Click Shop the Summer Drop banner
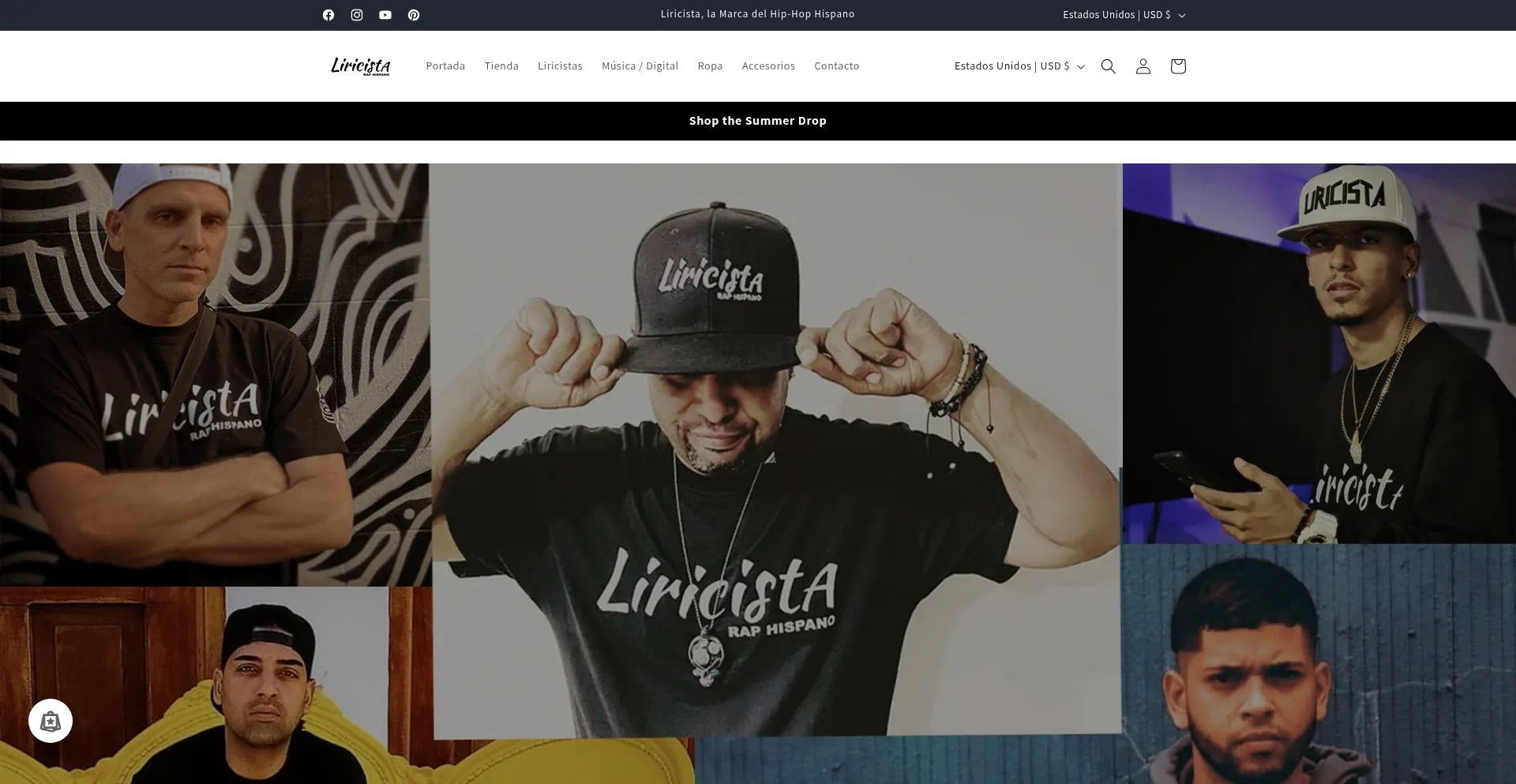Screen dimensions: 1516x784 click(x=758, y=121)
